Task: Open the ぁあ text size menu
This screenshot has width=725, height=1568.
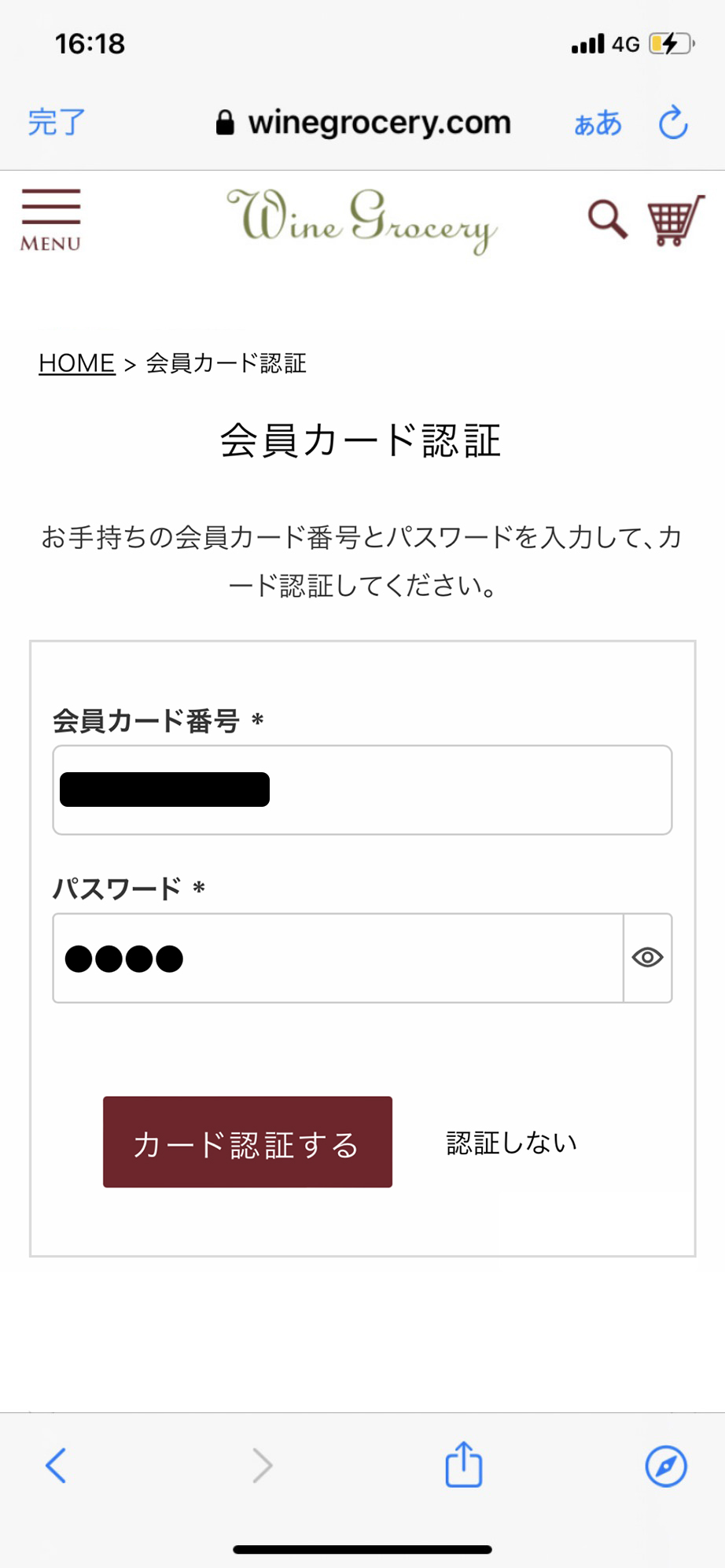Action: [x=598, y=123]
